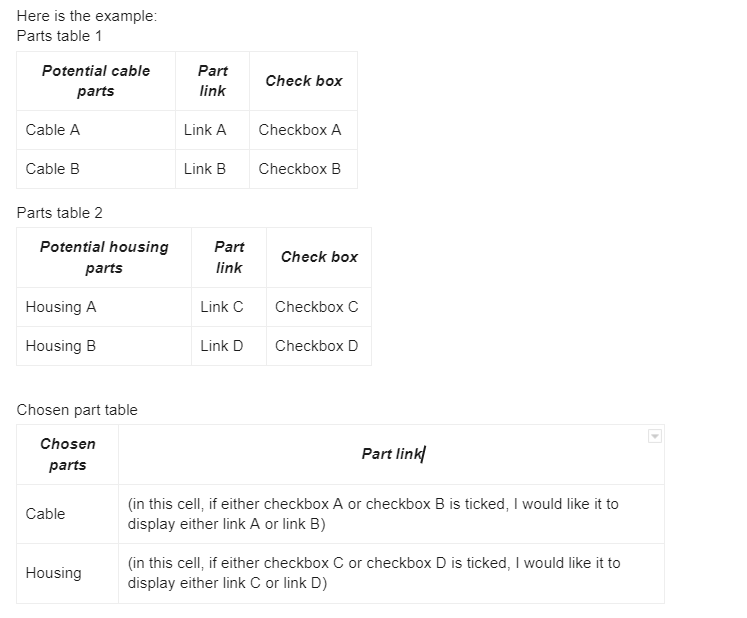Click the 'Chosen parts' header cell
Image resolution: width=747 pixels, height=618 pixels.
coord(68,455)
